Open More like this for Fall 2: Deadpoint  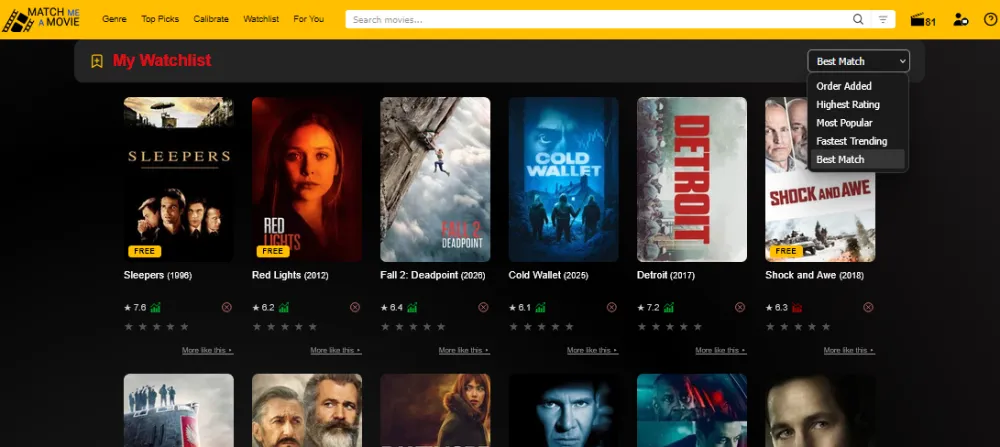pyautogui.click(x=464, y=350)
